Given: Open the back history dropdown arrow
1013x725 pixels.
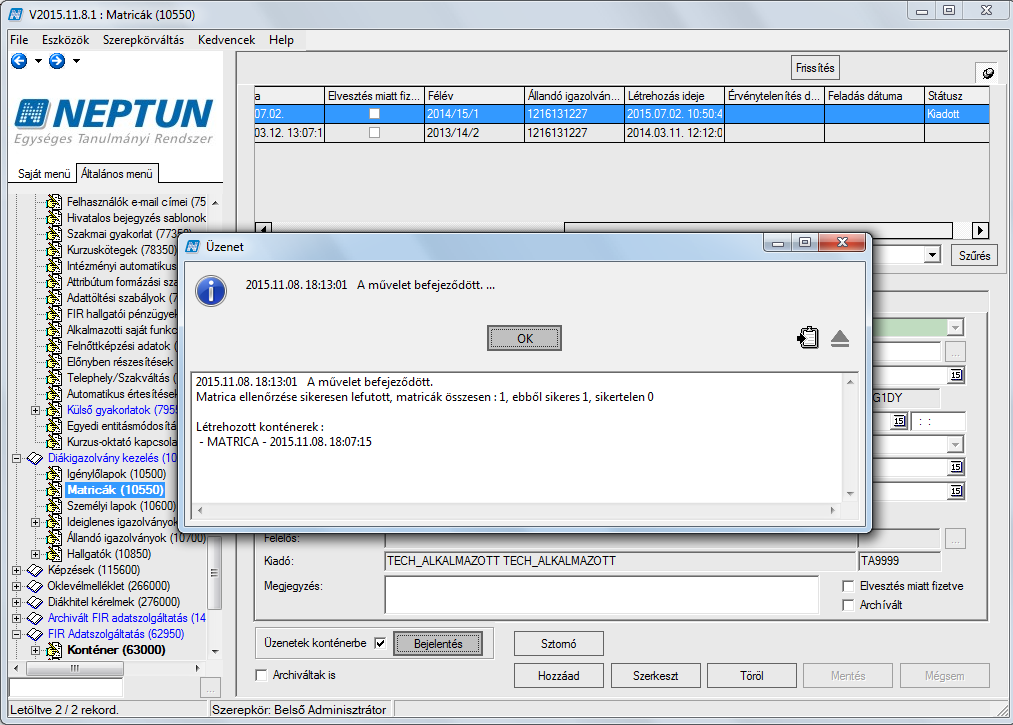Looking at the screenshot, I should pyautogui.click(x=38, y=61).
